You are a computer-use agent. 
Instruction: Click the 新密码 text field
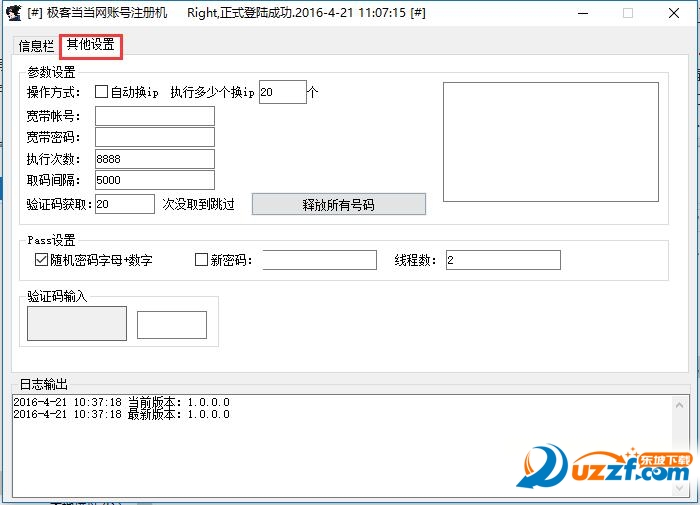(320, 260)
